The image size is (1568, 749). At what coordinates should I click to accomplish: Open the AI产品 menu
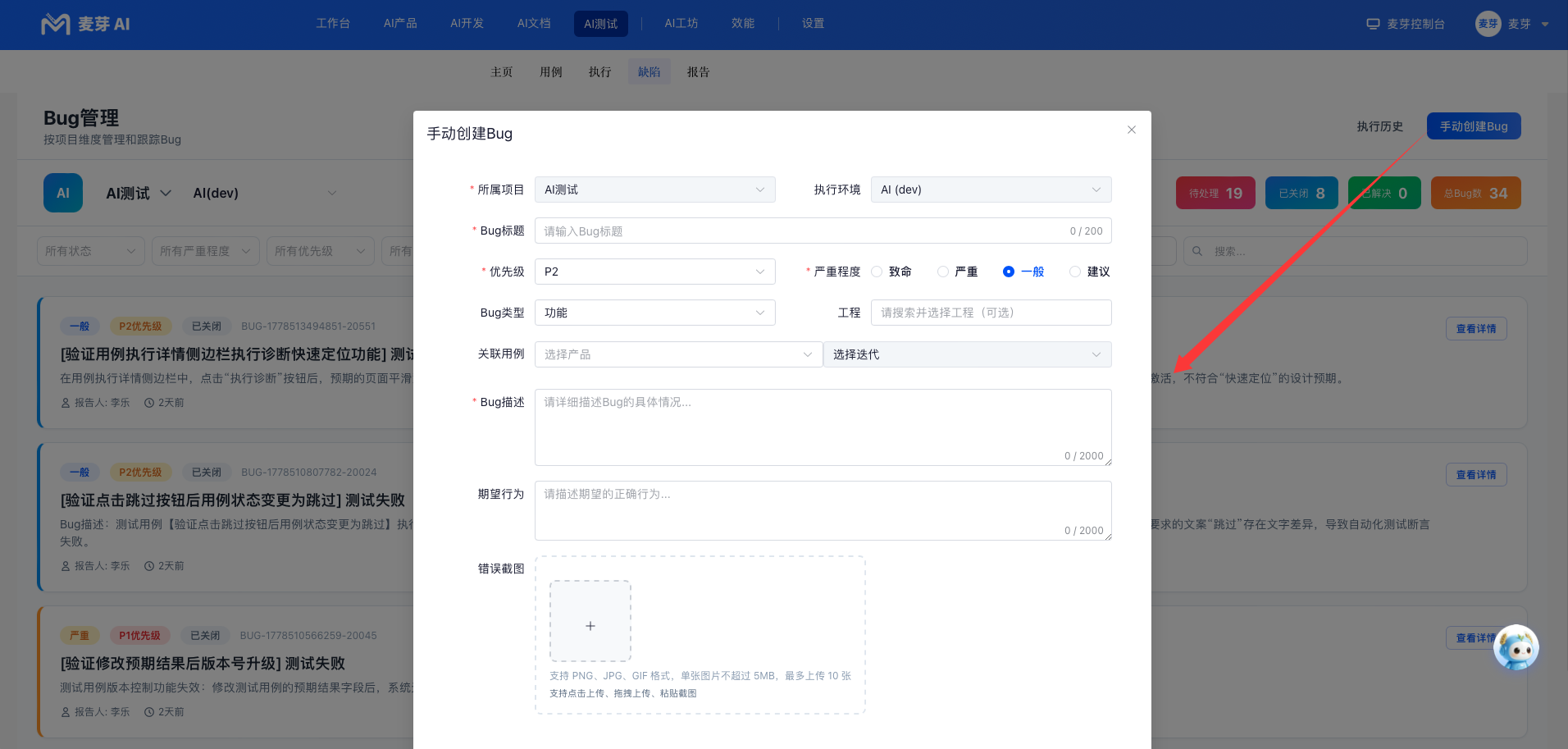400,24
